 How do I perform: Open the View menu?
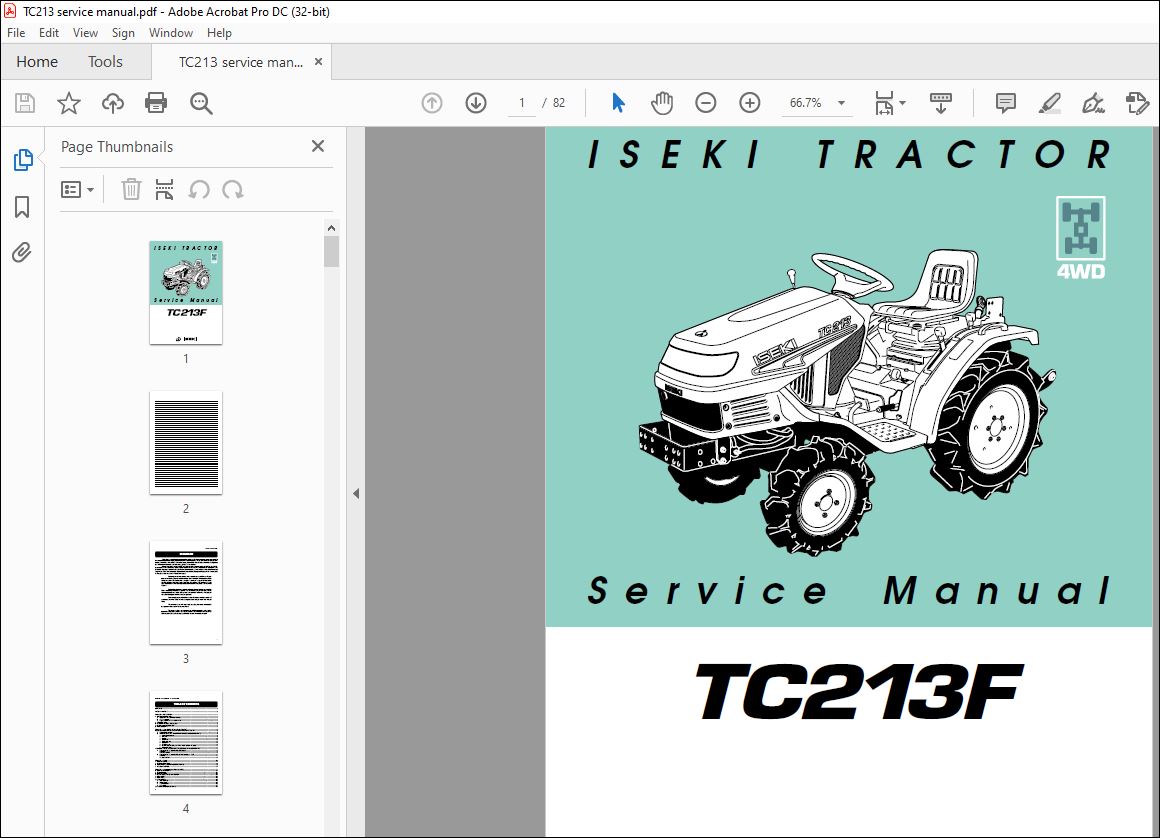tap(85, 33)
